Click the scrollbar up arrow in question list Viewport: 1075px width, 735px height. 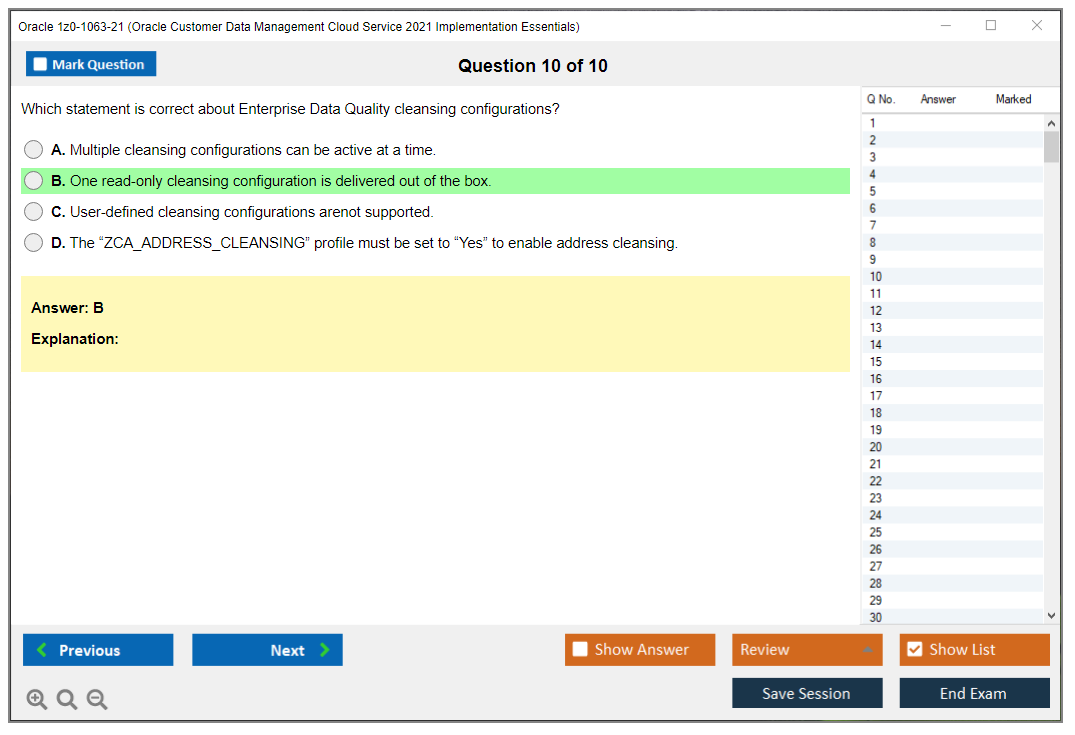(1051, 122)
